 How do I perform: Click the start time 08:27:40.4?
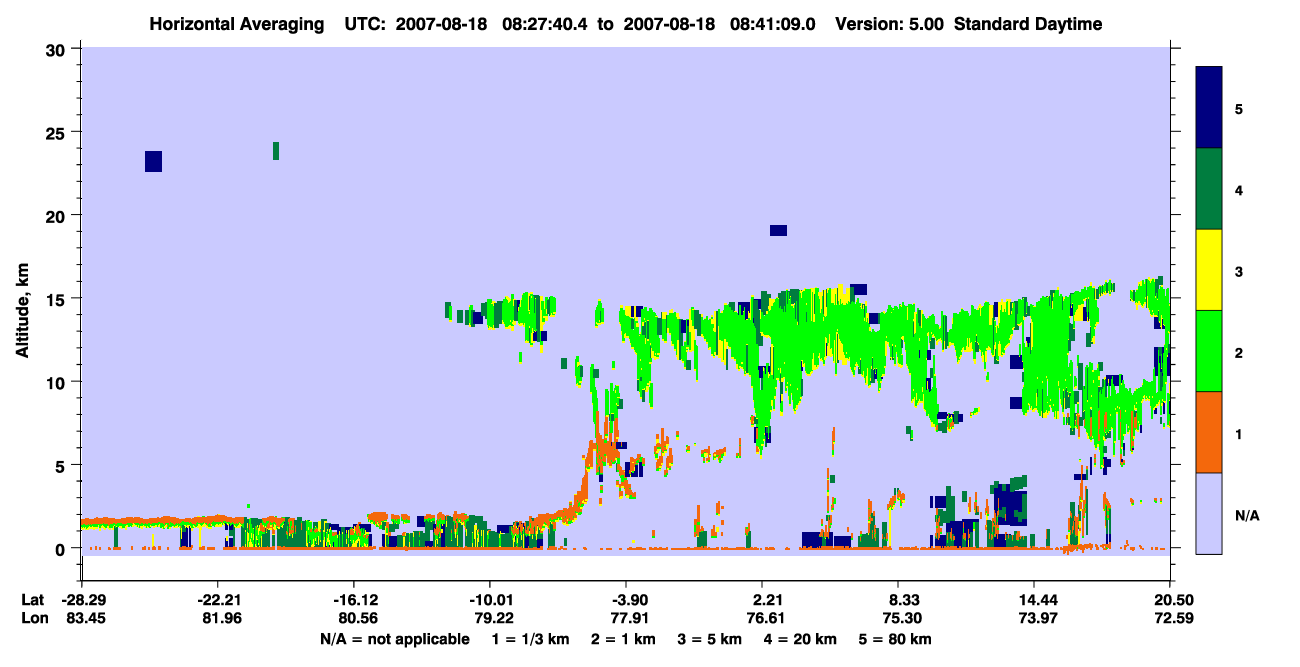[x=547, y=24]
